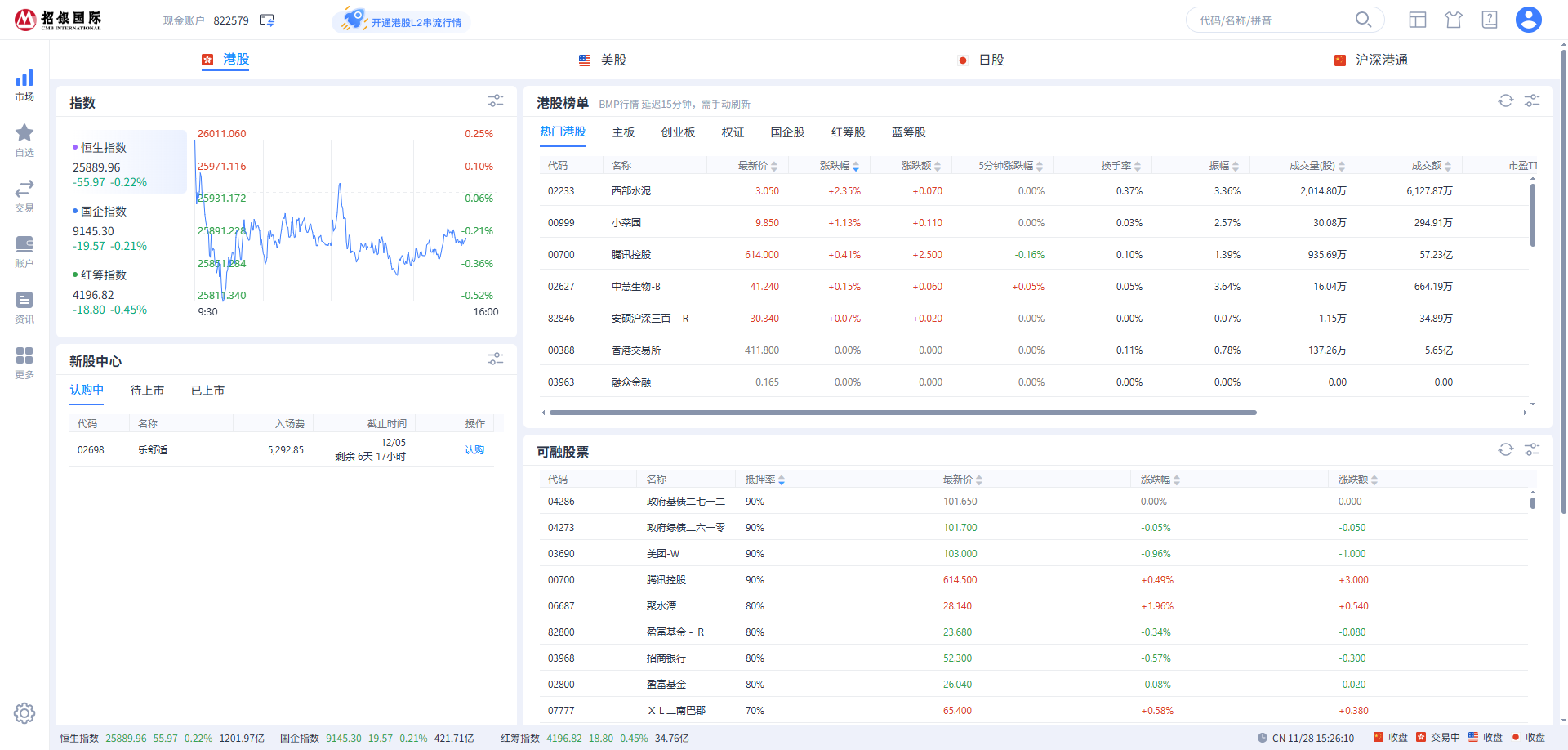The width and height of the screenshot is (1568, 750).
Task: Click the settings gear in sidebar
Action: pos(24,713)
